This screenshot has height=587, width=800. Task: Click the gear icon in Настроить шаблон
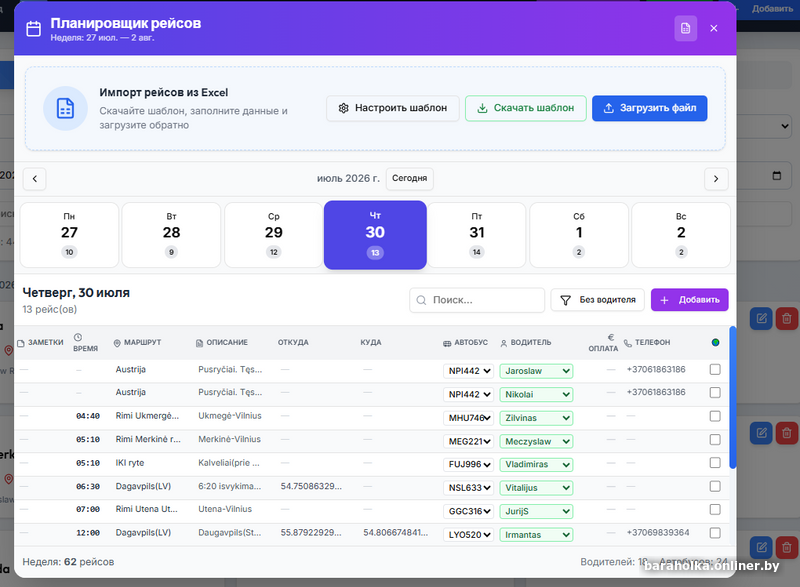[343, 108]
